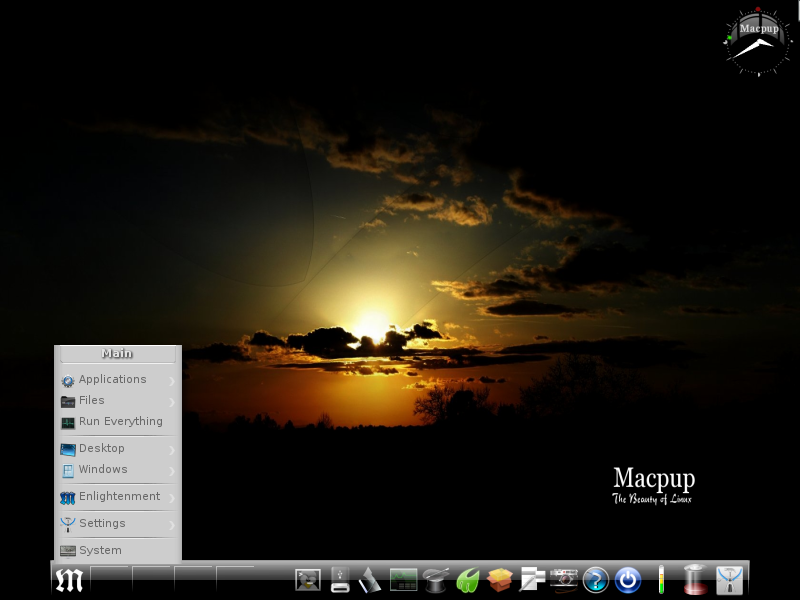This screenshot has height=600, width=800.
Task: Open the Macpup M start menu button
Action: [69, 580]
